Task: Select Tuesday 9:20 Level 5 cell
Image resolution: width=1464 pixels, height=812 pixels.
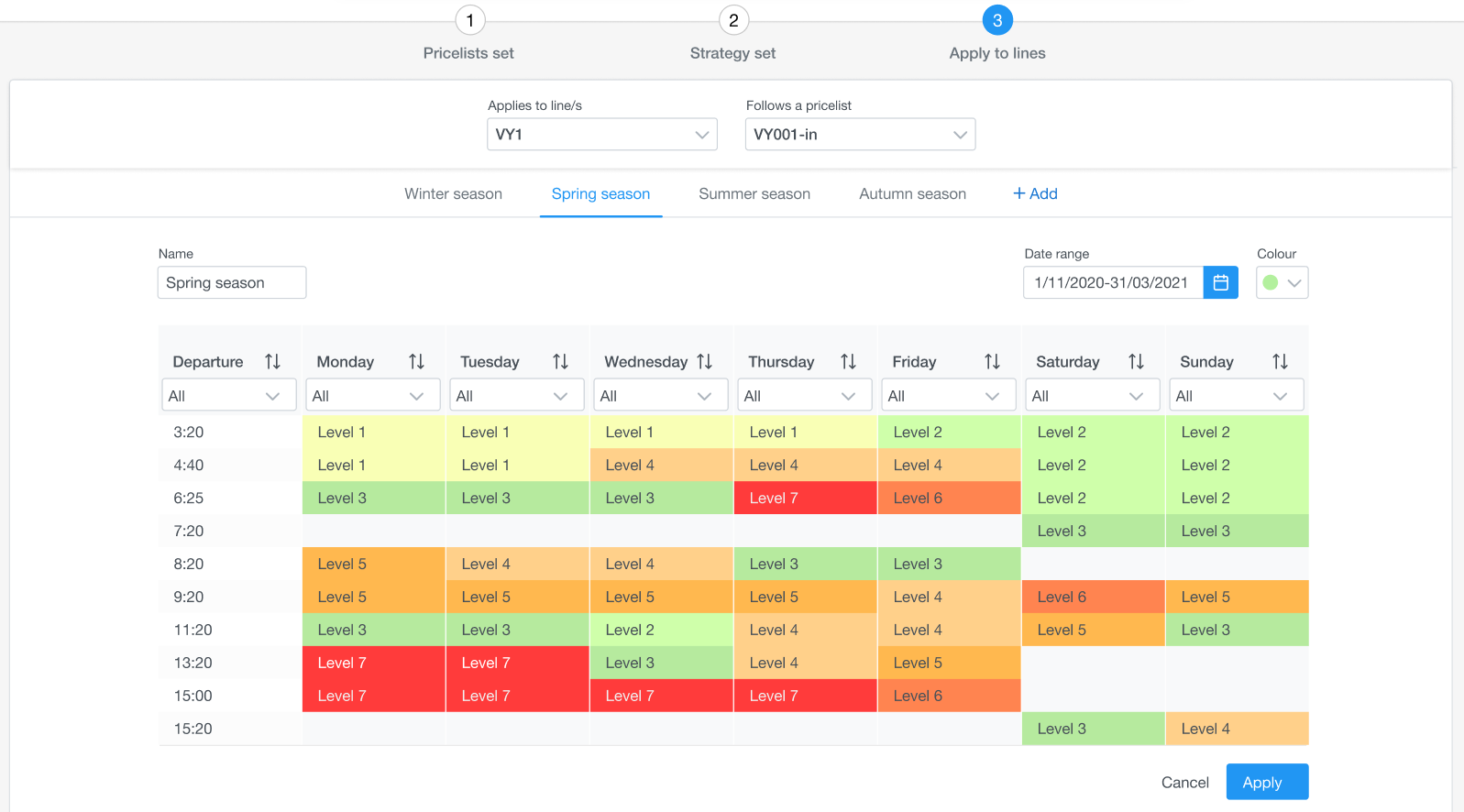Action: (518, 597)
